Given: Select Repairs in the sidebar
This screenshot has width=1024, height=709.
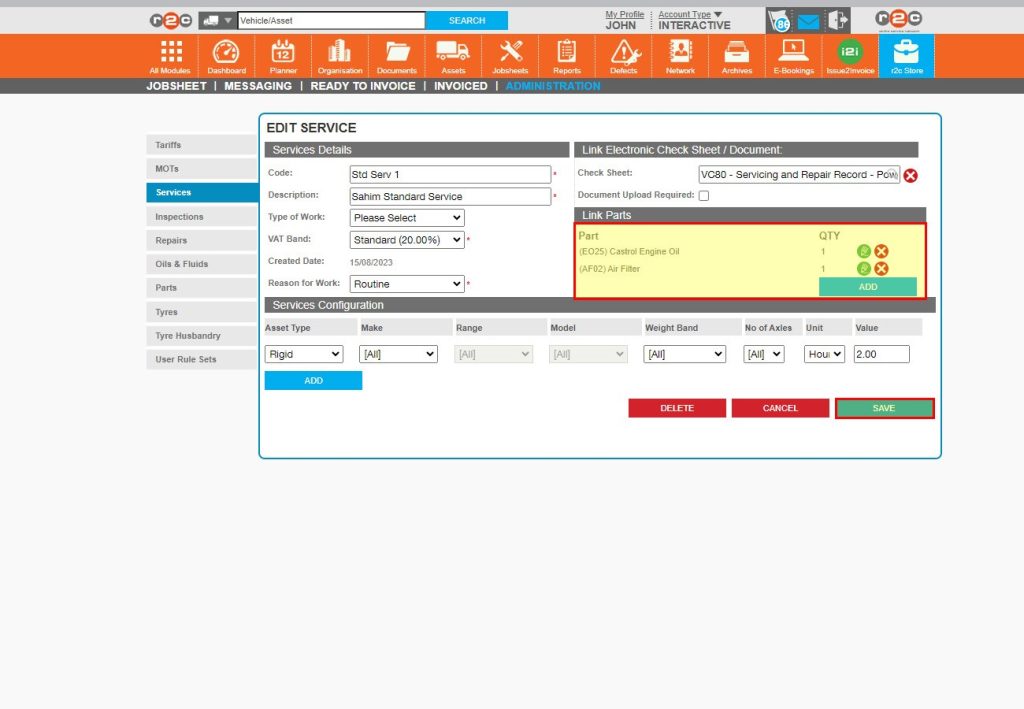Looking at the screenshot, I should 202,240.
